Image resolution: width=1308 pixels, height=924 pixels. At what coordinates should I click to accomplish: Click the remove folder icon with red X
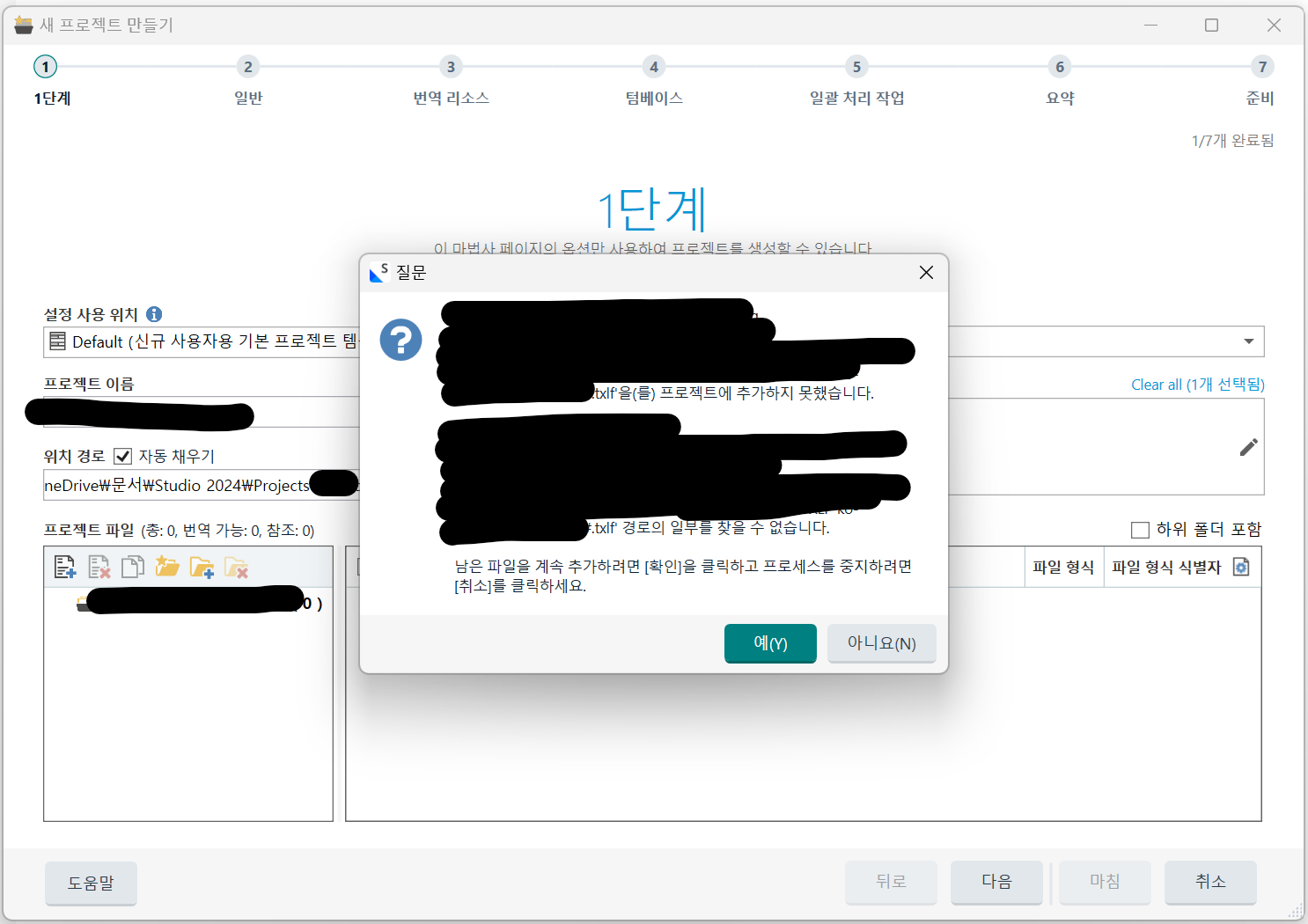236,566
